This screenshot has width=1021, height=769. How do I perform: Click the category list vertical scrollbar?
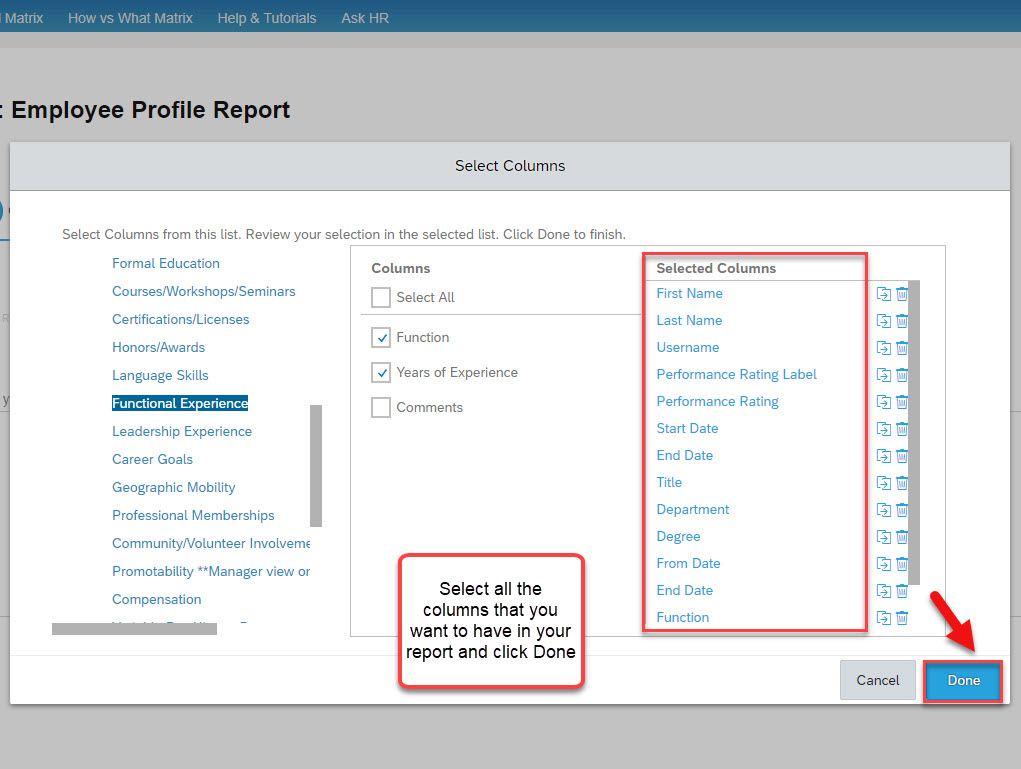tap(316, 466)
